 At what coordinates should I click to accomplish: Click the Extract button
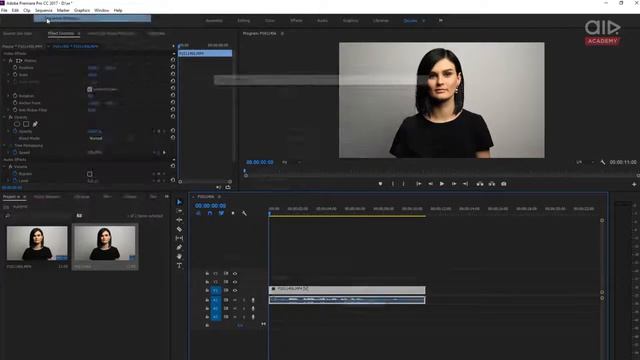tap(492, 184)
